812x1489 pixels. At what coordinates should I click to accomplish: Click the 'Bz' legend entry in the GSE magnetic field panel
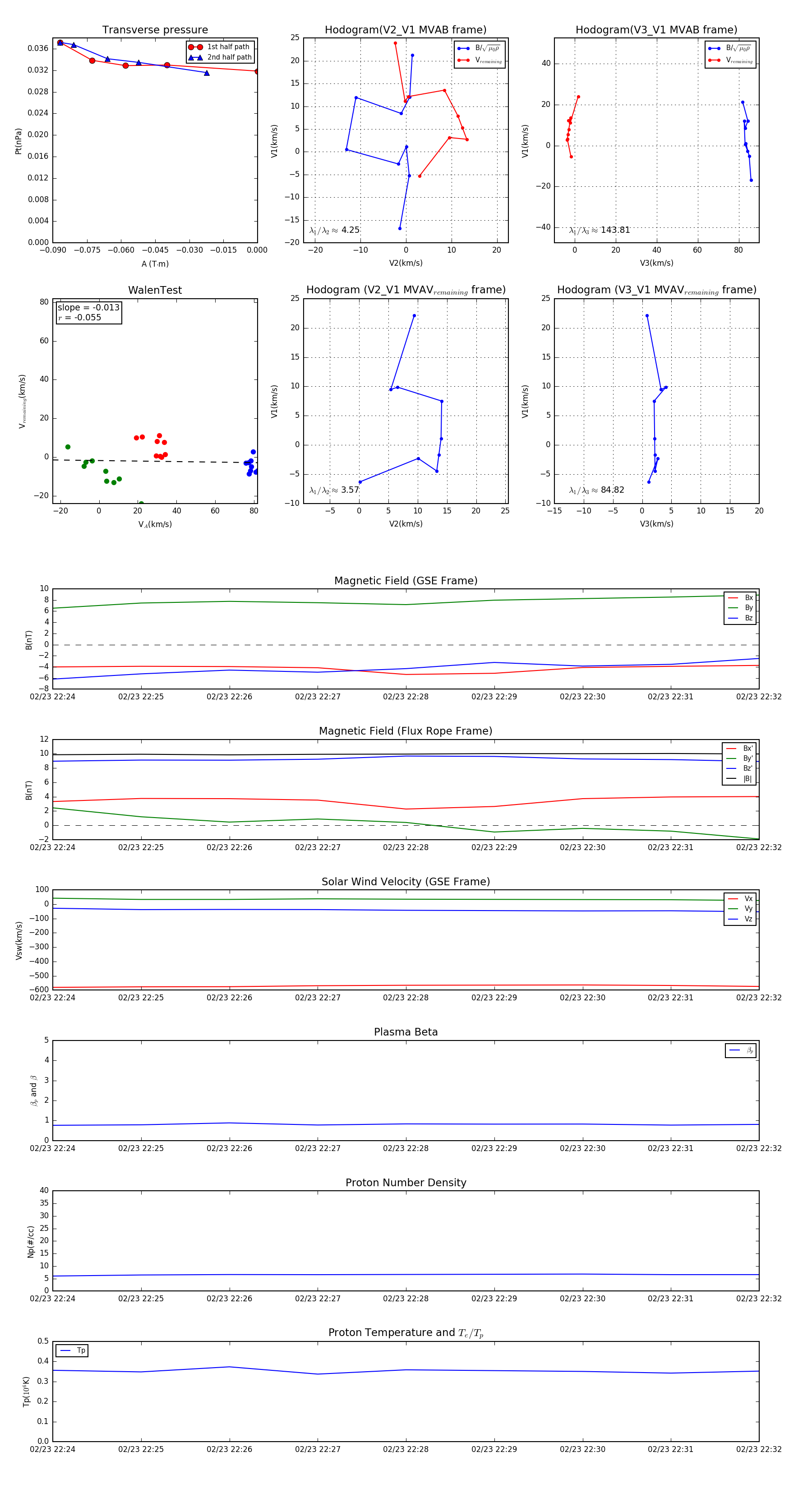point(740,618)
